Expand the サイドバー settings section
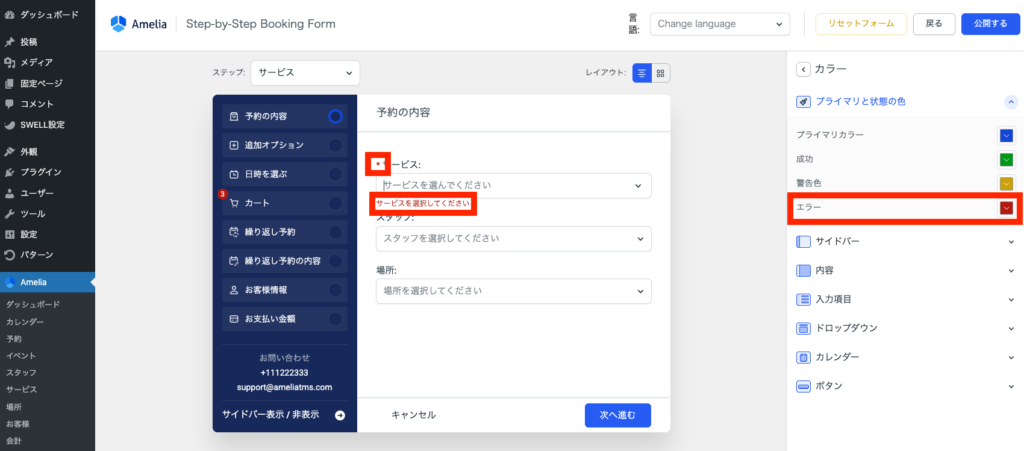The height and width of the screenshot is (451, 1024). pyautogui.click(x=905, y=242)
